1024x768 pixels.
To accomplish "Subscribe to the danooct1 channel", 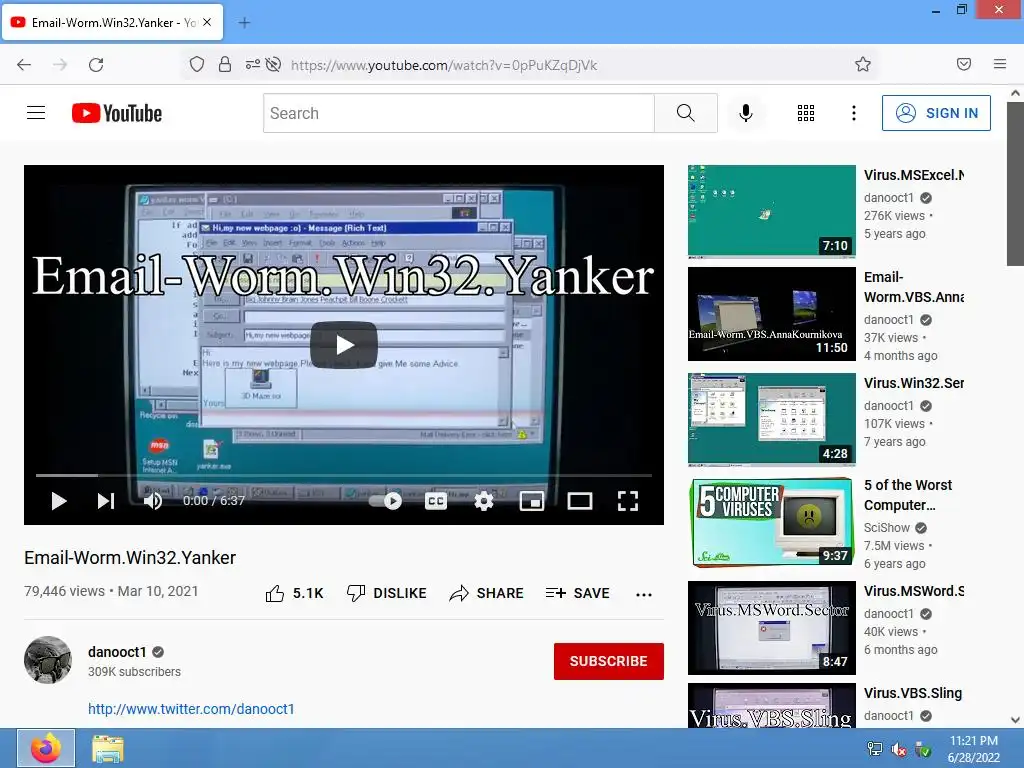I will click(609, 661).
